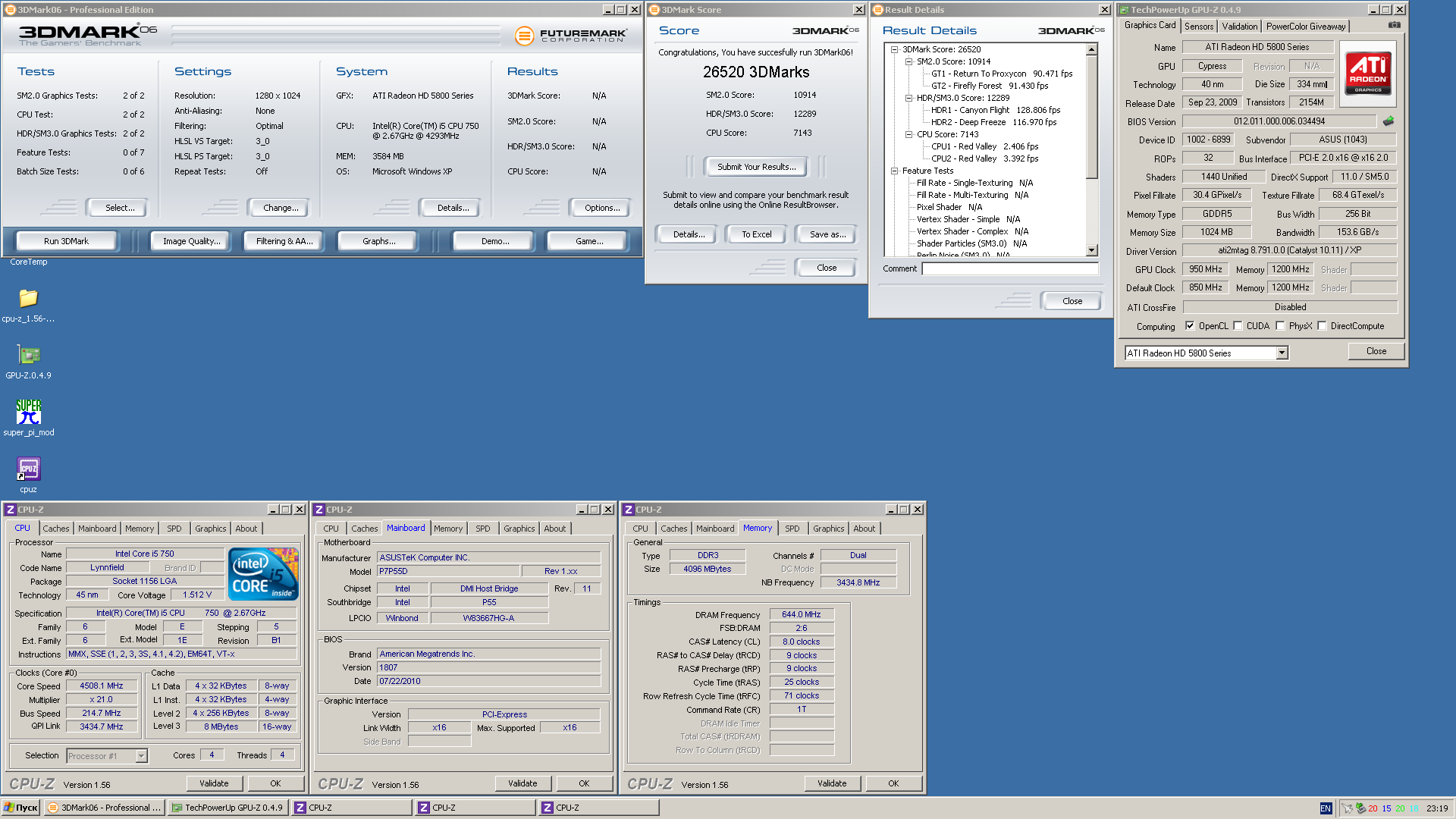Open Caches tab in the CPU-Z CPU window
1456x819 pixels.
point(55,529)
